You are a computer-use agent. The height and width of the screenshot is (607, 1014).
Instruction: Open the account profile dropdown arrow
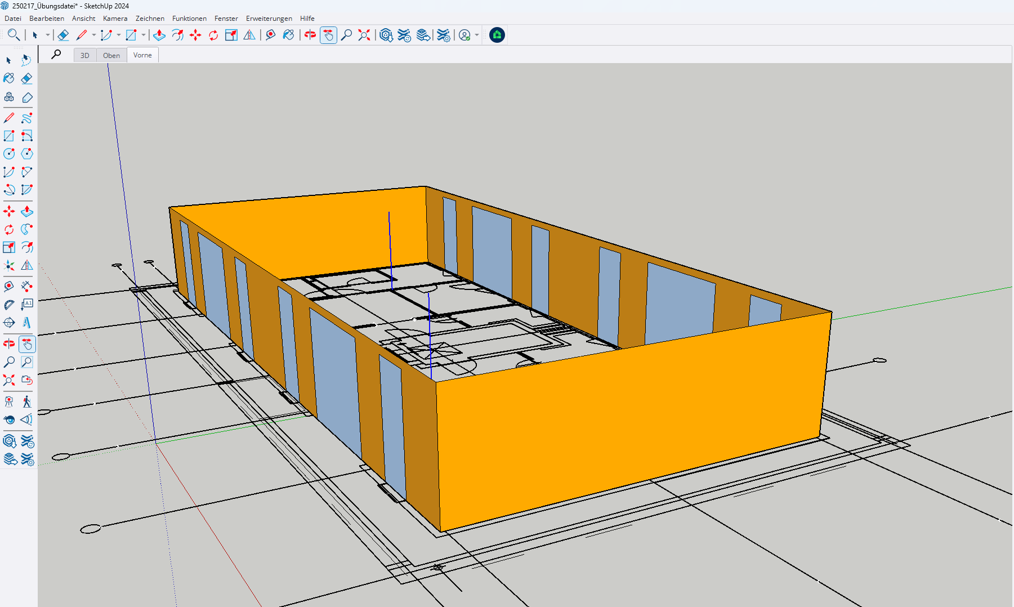pyautogui.click(x=477, y=35)
